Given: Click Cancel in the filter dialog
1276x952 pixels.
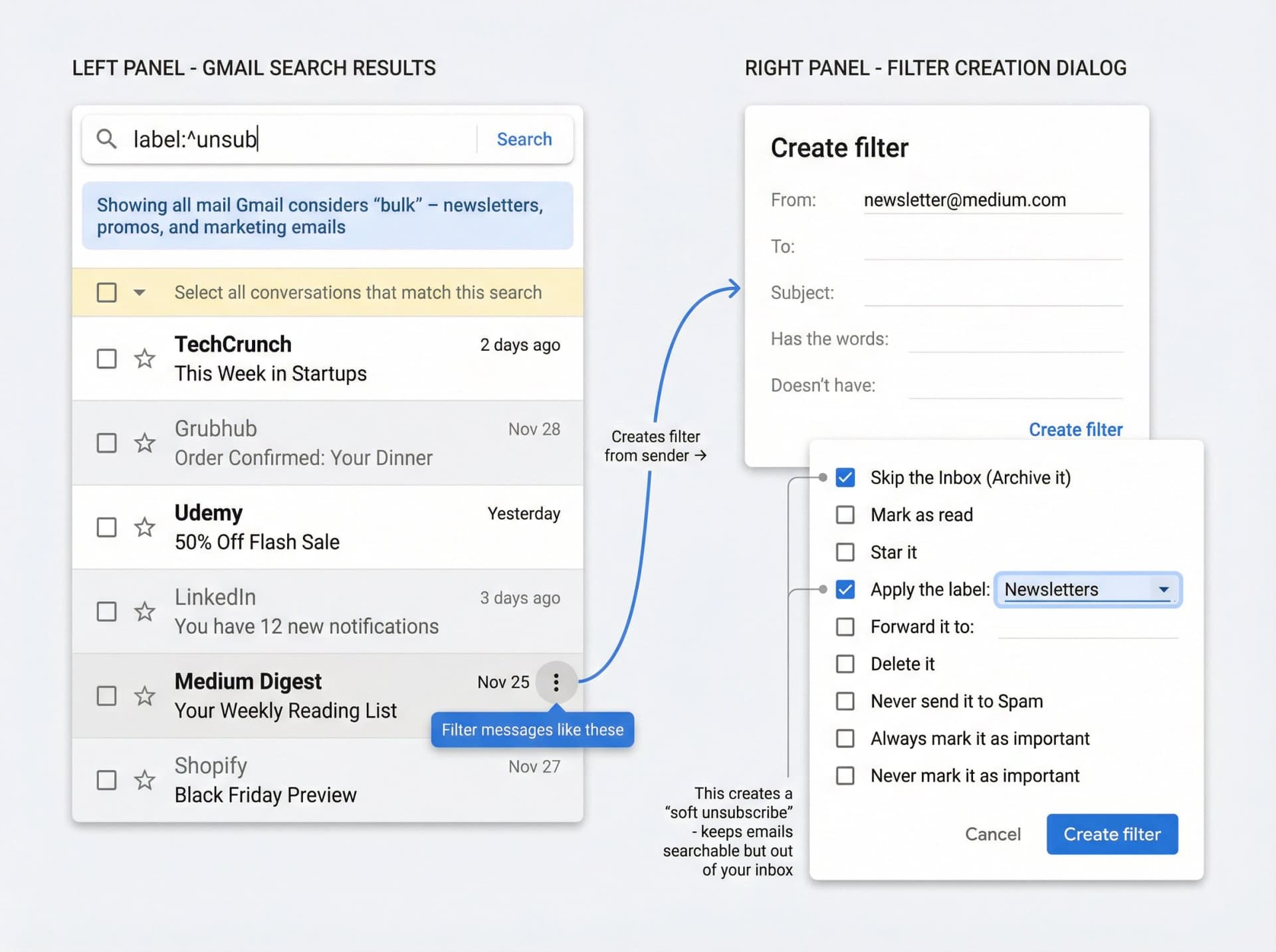Looking at the screenshot, I should [x=993, y=834].
